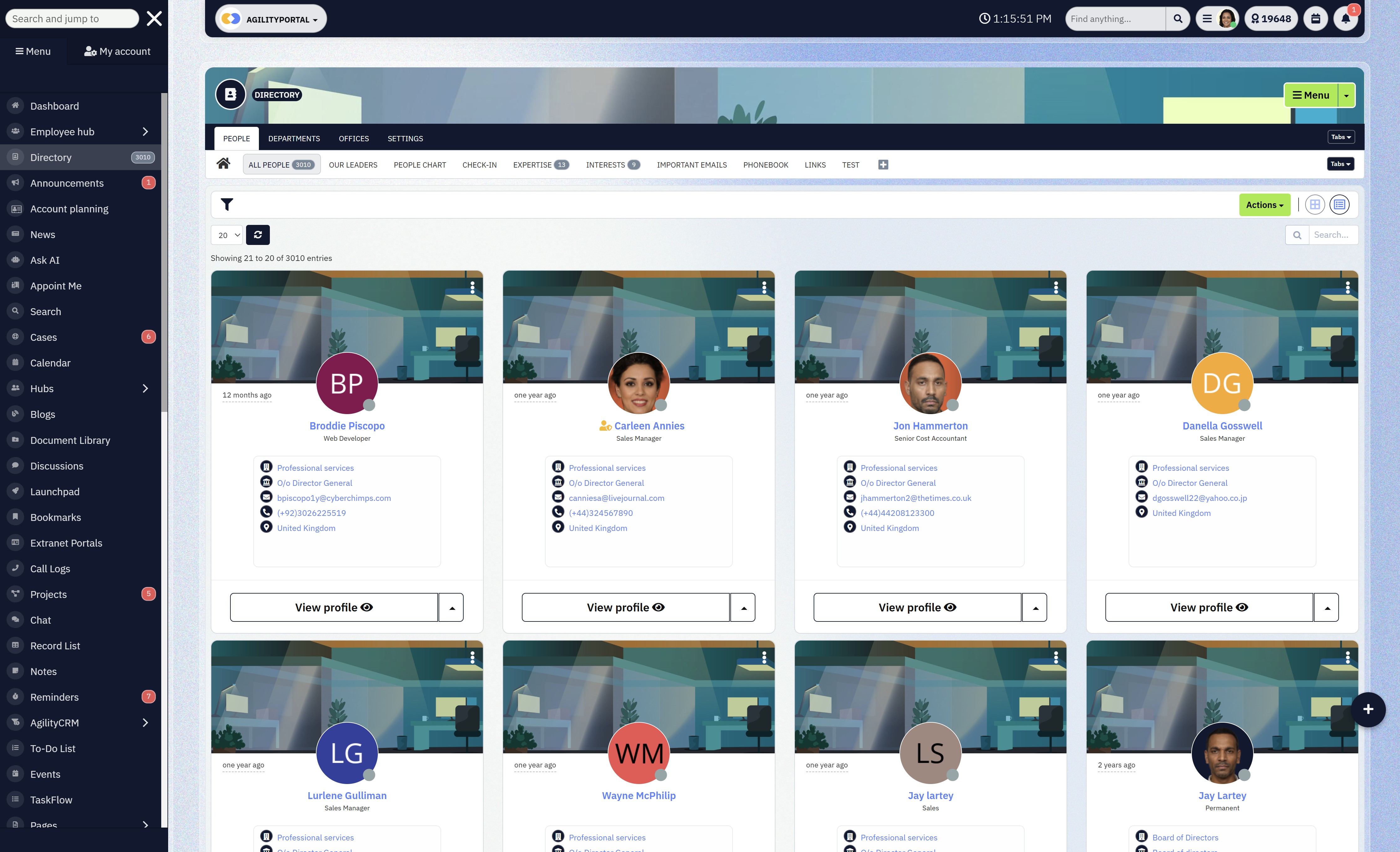Open the three-dot menu on Broddie Piscopo's card
This screenshot has width=1400, height=852.
coord(473,288)
